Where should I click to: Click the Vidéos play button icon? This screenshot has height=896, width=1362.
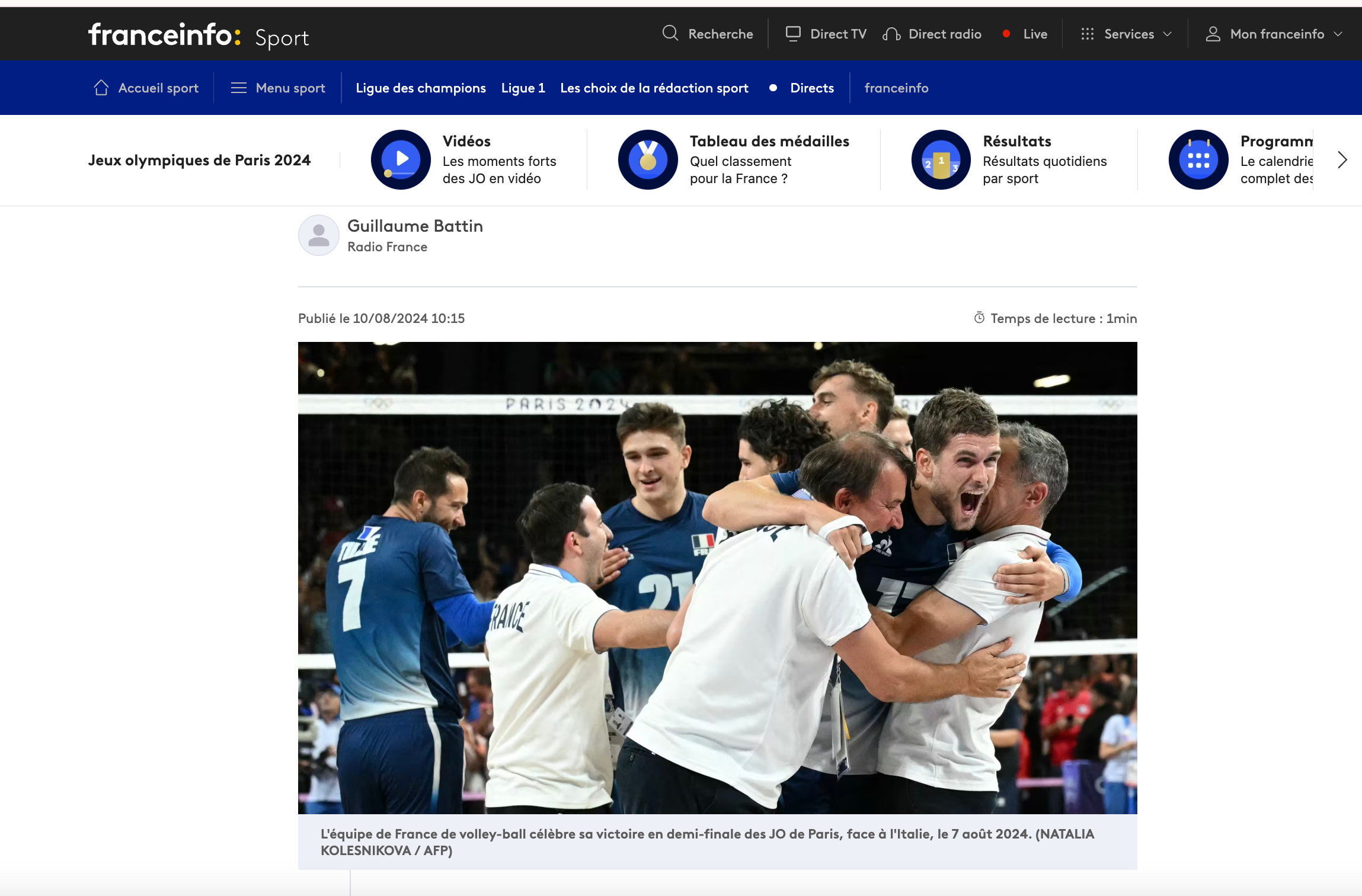click(401, 159)
